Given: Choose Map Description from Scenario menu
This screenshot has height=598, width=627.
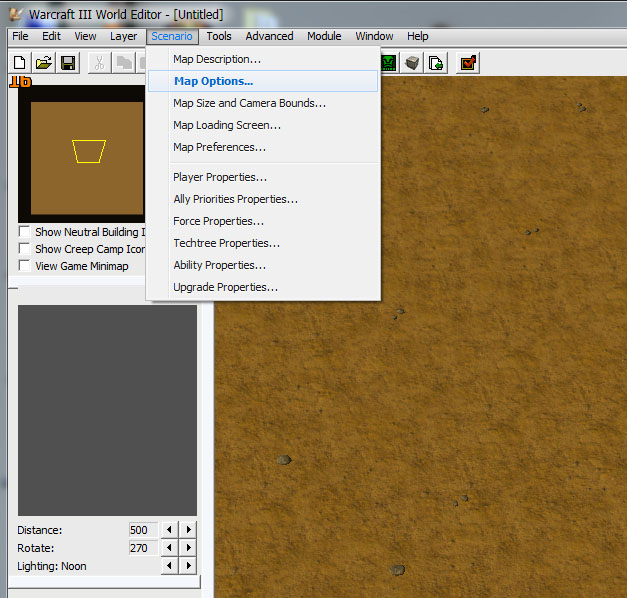Looking at the screenshot, I should pyautogui.click(x=263, y=59).
